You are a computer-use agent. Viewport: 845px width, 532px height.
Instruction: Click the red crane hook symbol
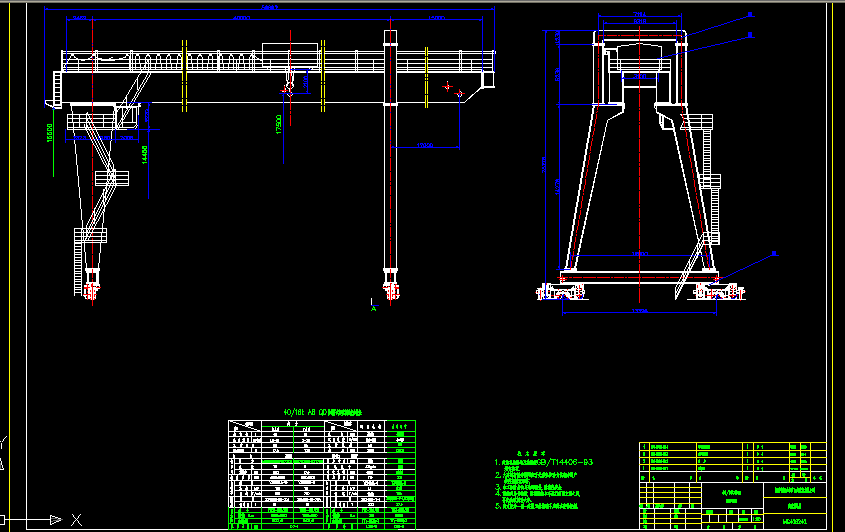[287, 86]
